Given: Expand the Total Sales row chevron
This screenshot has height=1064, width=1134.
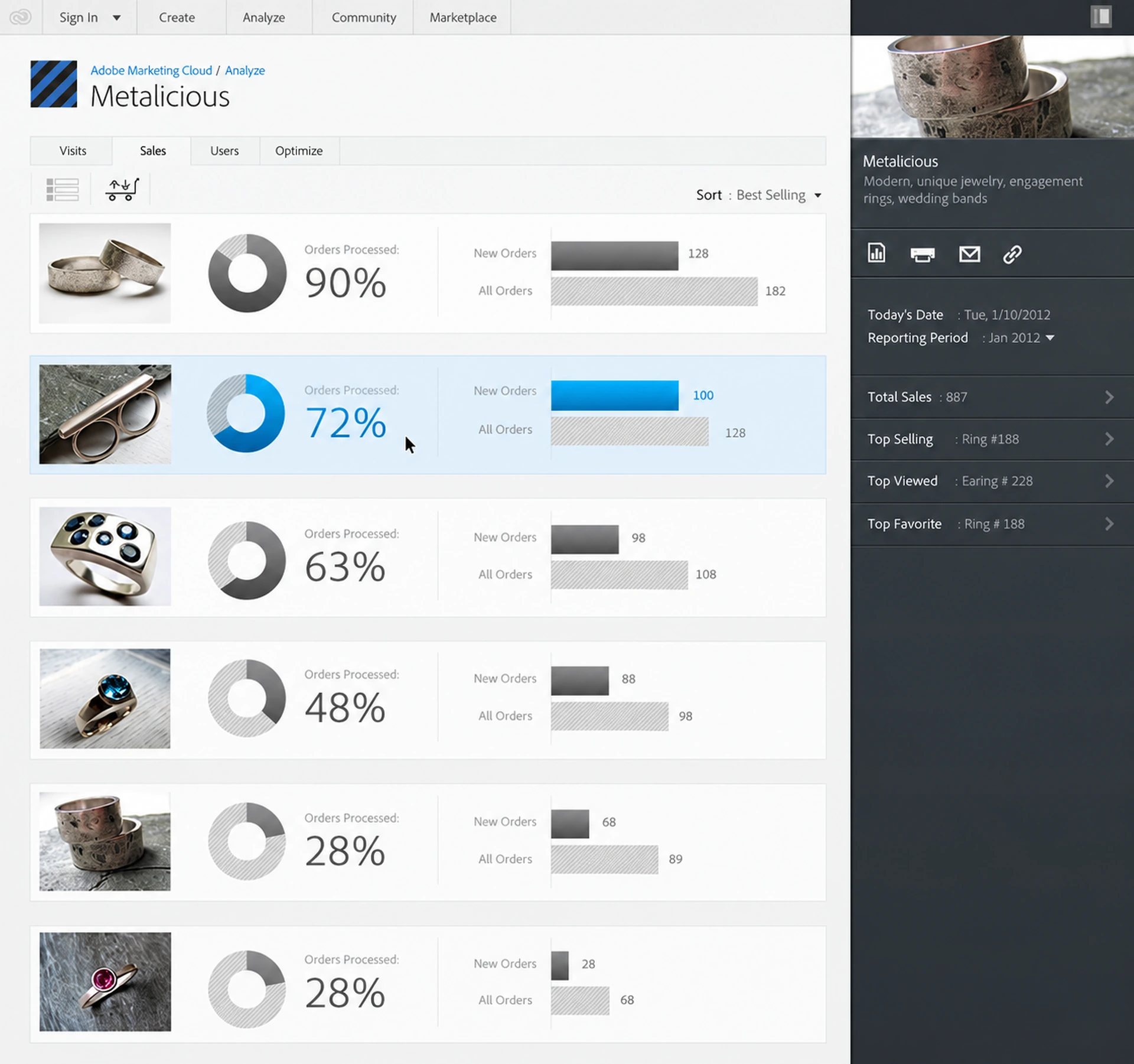Looking at the screenshot, I should [1109, 397].
